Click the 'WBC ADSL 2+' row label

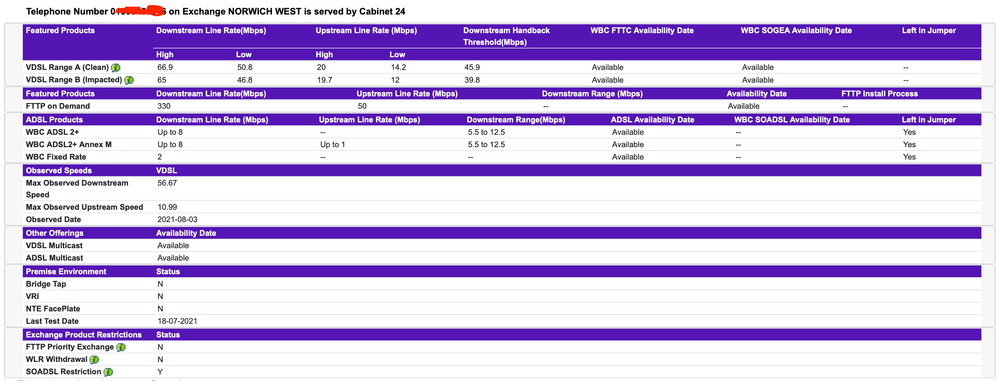click(52, 133)
